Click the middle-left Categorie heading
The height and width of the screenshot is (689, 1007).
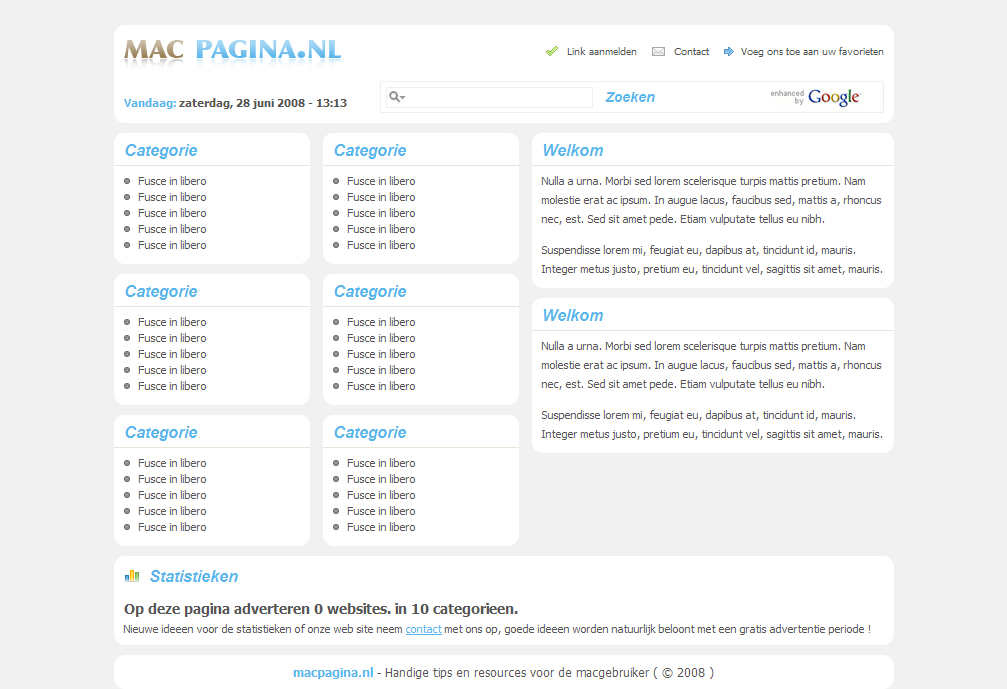click(x=161, y=292)
